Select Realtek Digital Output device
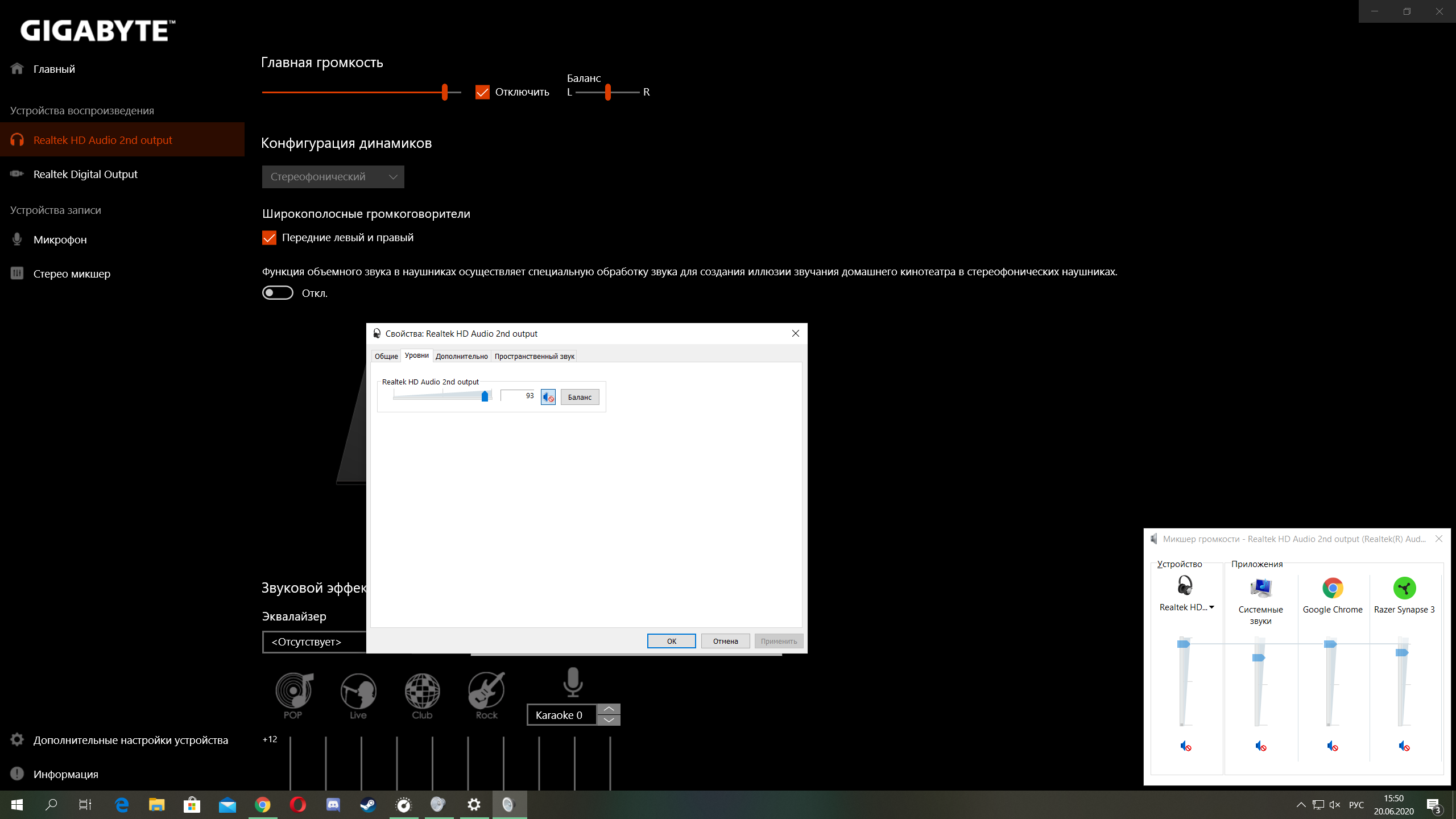Viewport: 1456px width, 819px height. coord(122,174)
